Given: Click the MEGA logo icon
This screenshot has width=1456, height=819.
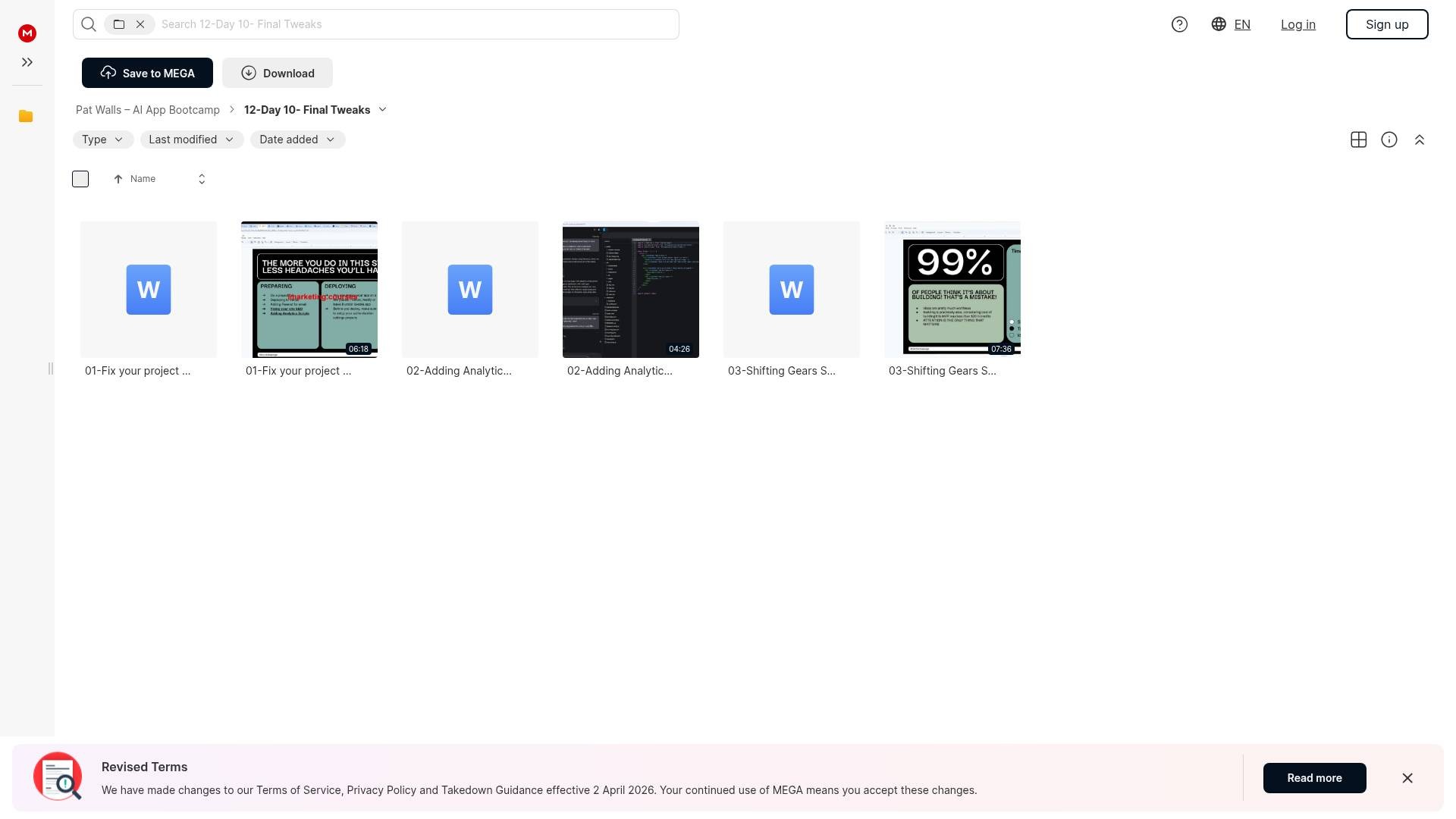Looking at the screenshot, I should coord(27,33).
